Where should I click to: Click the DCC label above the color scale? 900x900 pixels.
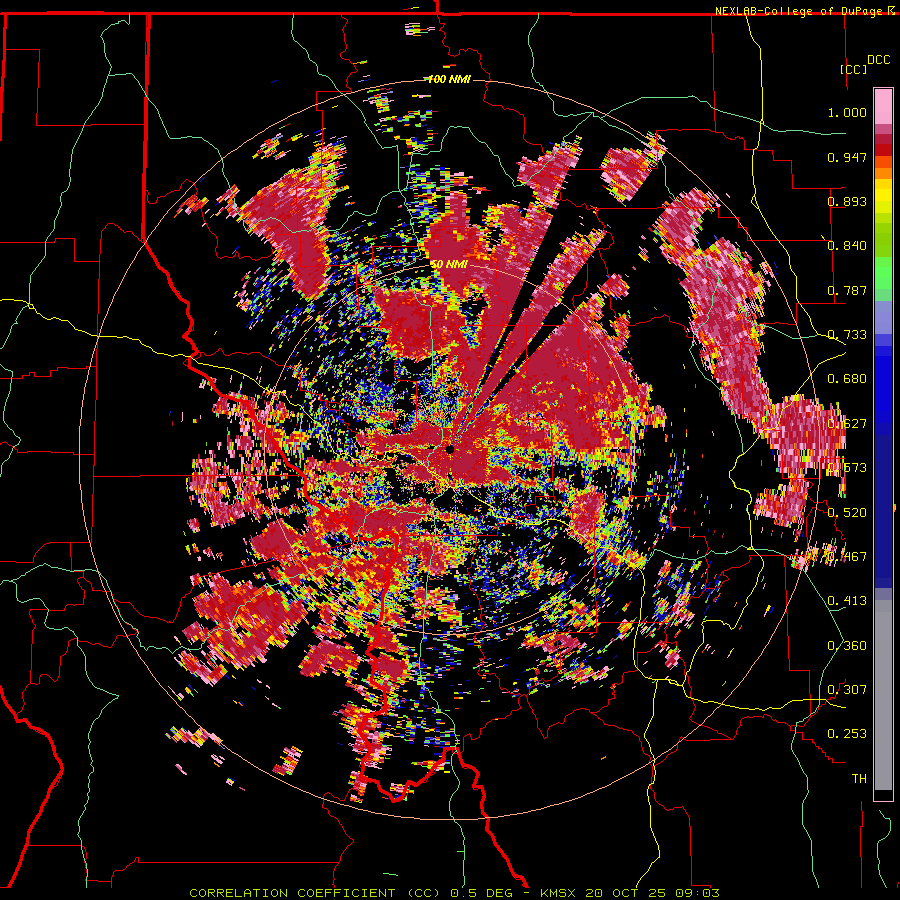(x=878, y=60)
